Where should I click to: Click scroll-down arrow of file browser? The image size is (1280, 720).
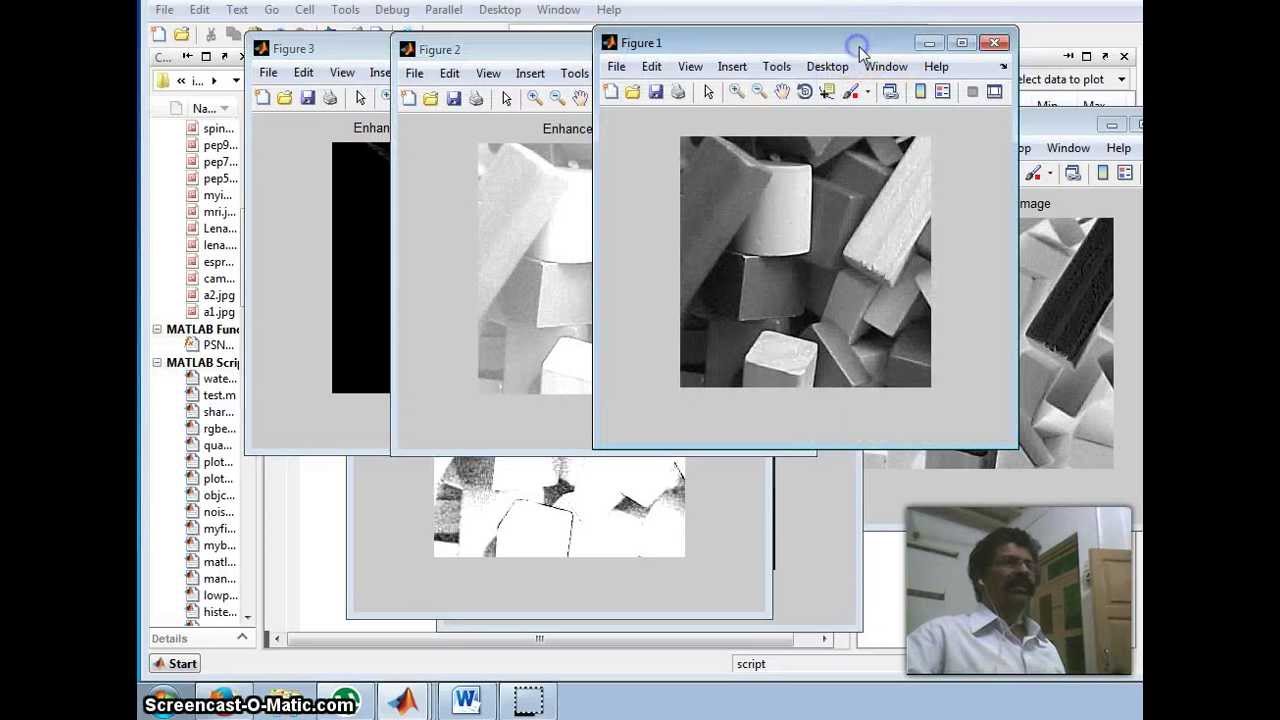click(247, 618)
